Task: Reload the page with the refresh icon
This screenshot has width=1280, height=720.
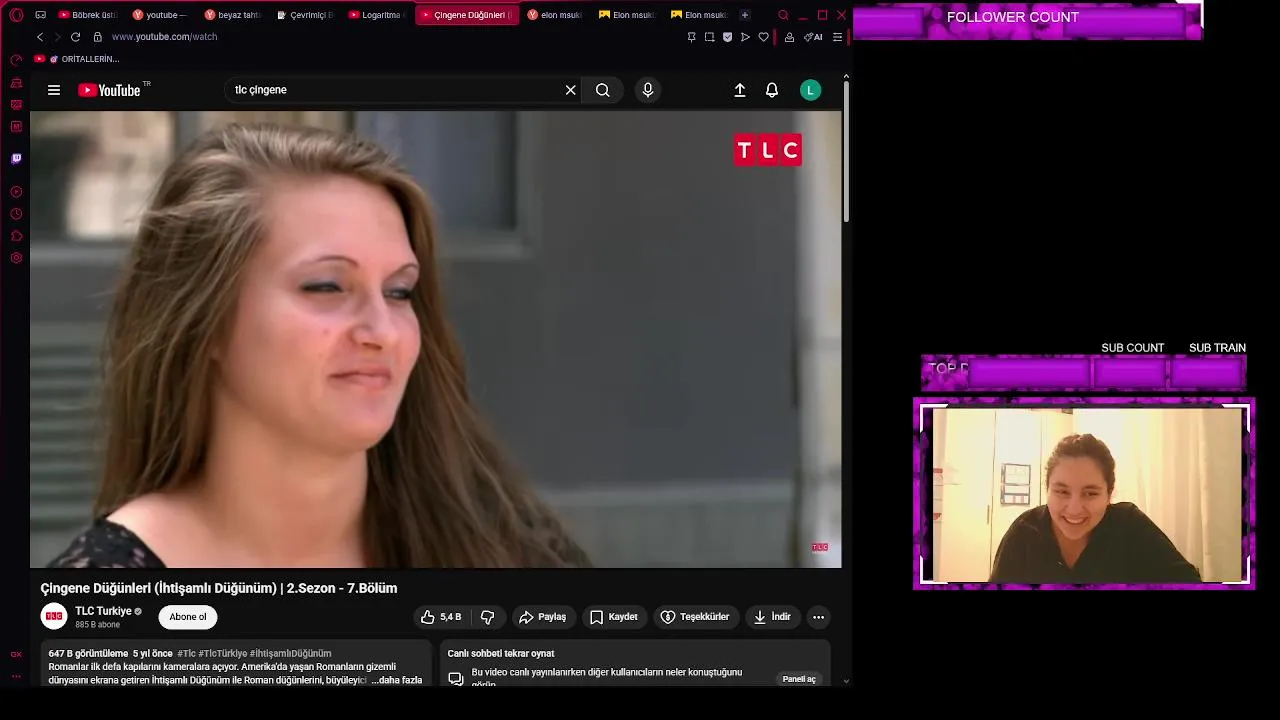Action: tap(75, 37)
